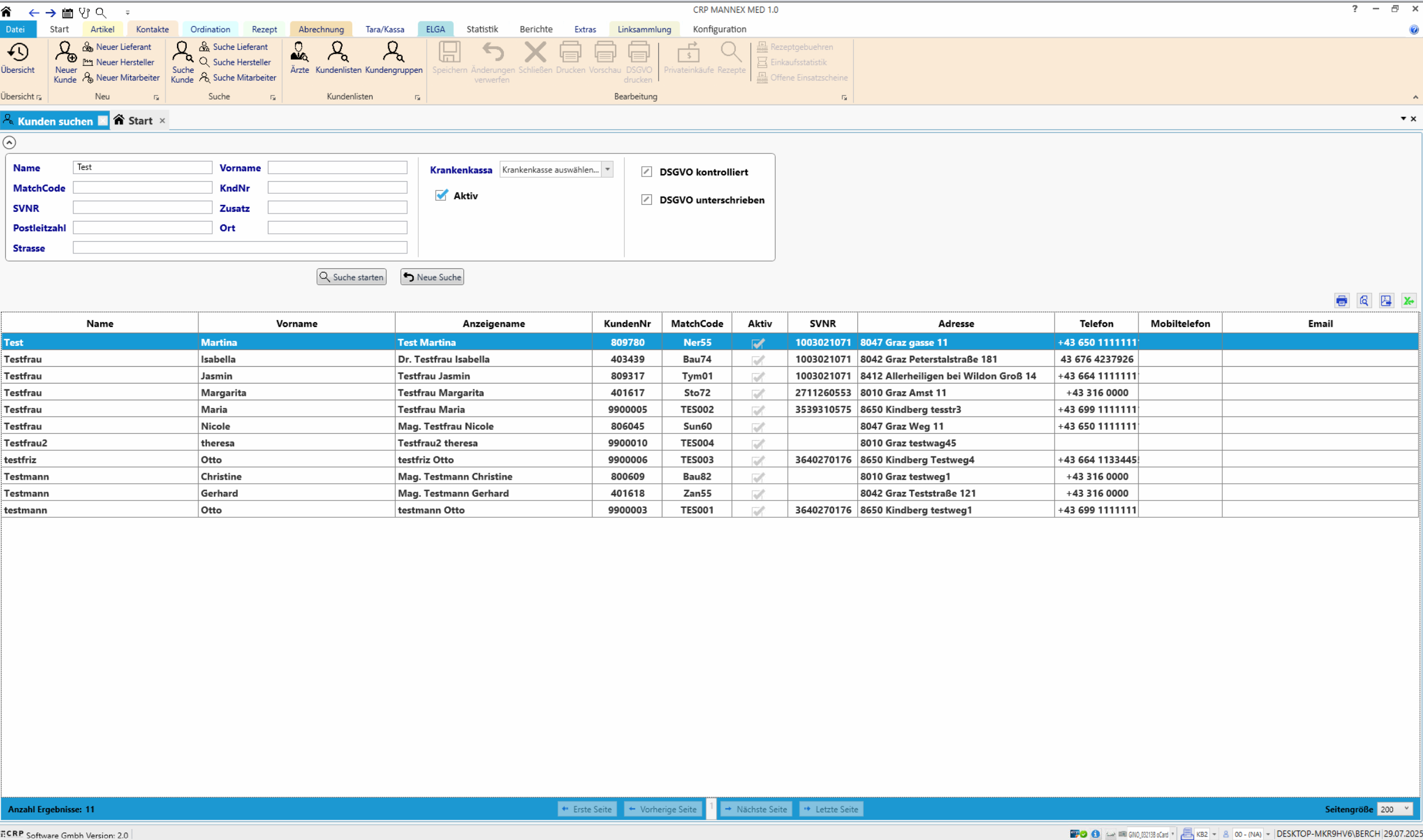Screen dimensions: 1423x840
Task: Expand the Kundenlisten group dialog launcher
Action: click(x=418, y=97)
